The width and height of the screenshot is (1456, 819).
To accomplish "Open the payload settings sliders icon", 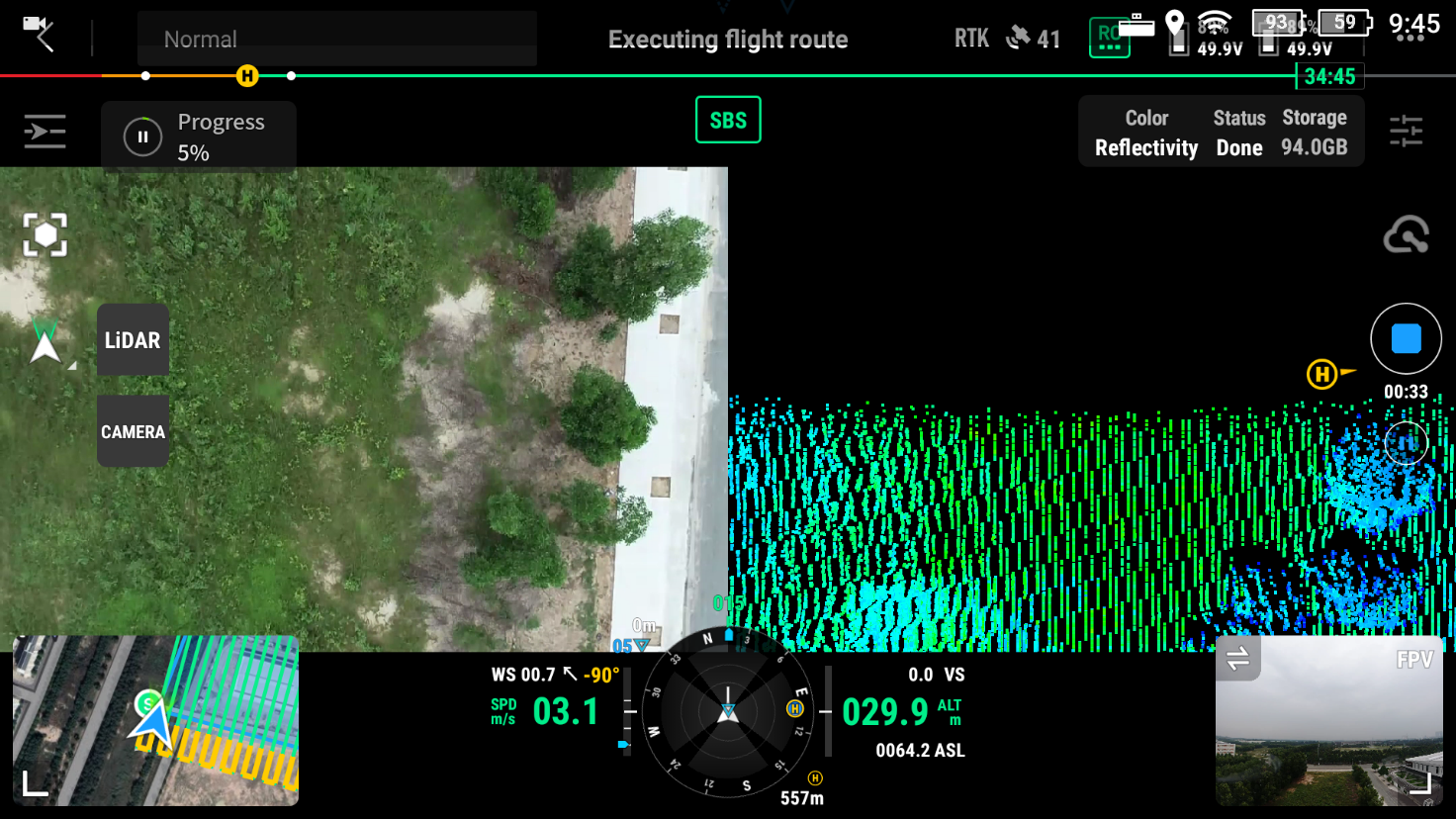I will 1406,132.
